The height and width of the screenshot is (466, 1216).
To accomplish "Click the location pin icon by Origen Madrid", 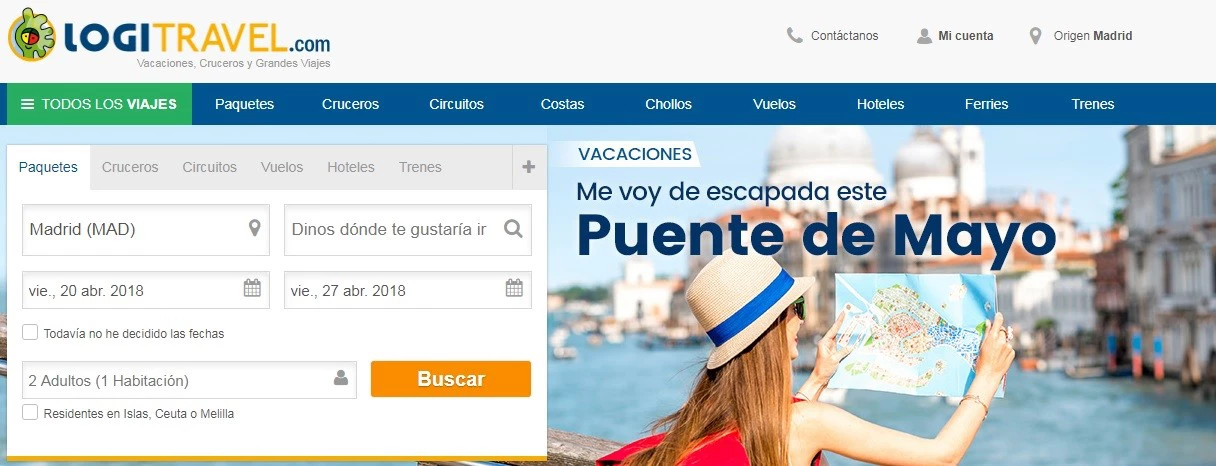I will pyautogui.click(x=1036, y=36).
